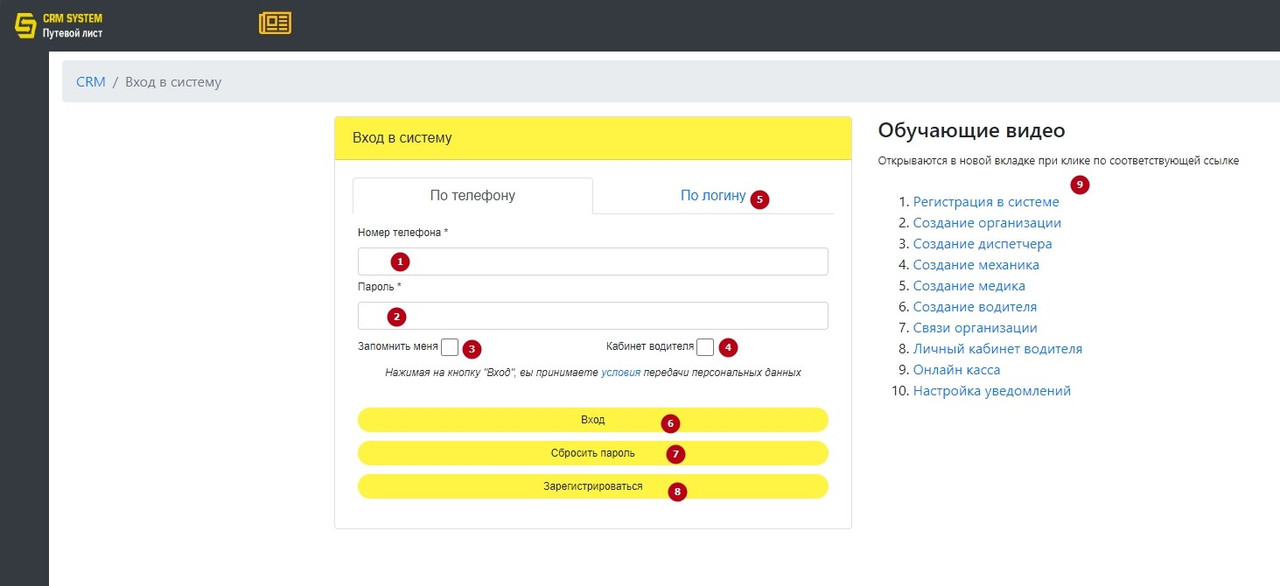The height and width of the screenshot is (586, 1280).
Task: Click the "Вход" button
Action: click(593, 420)
